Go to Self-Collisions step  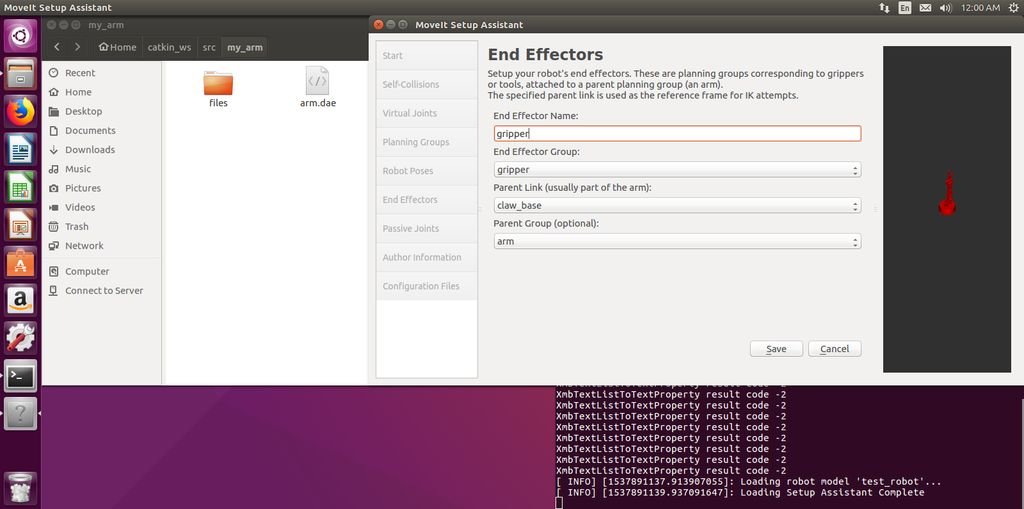(x=426, y=84)
